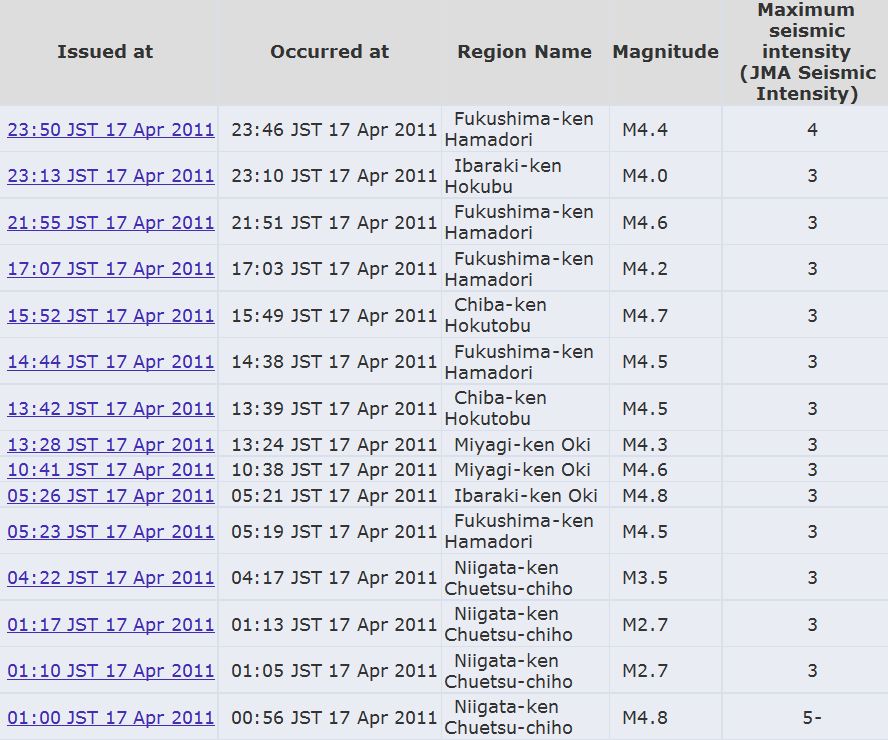The image size is (888, 740).
Task: Select the occurred time 01:05 JST 17 Apr 2011
Action: tap(334, 671)
